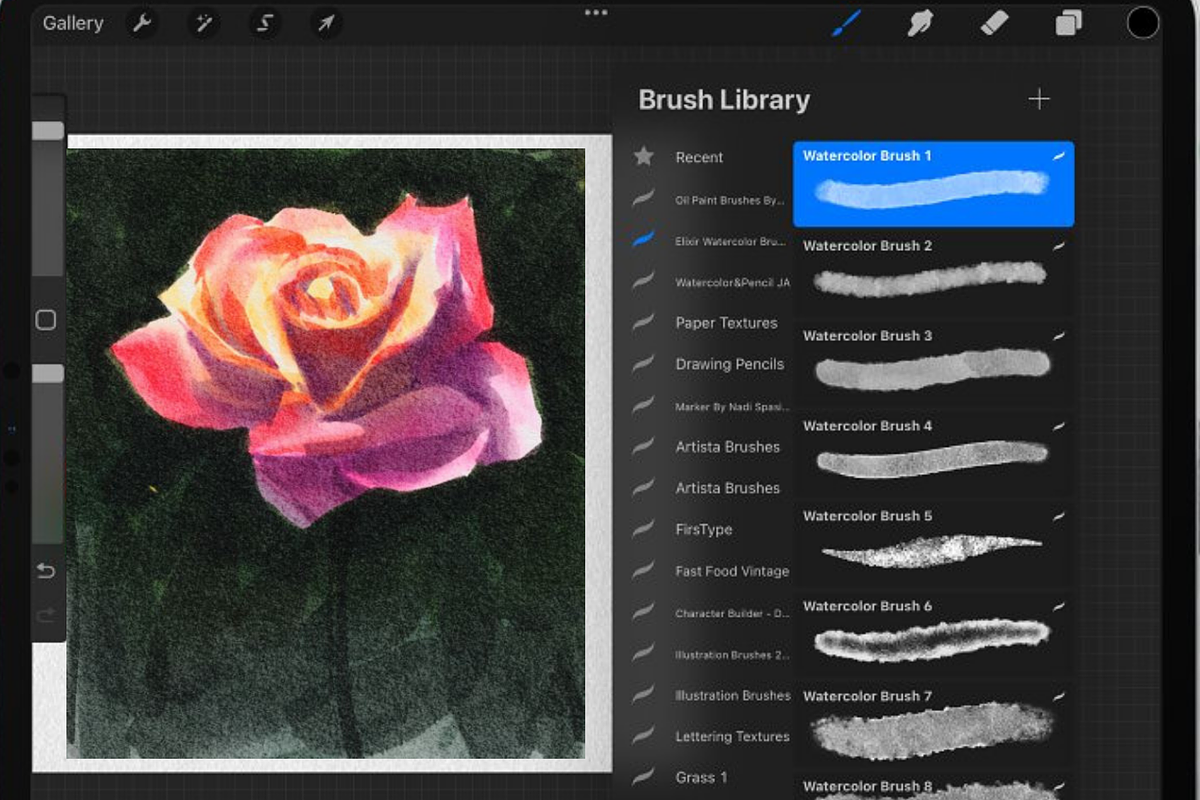The image size is (1200, 800).
Task: Select the Transform arrow icon
Action: 325,22
